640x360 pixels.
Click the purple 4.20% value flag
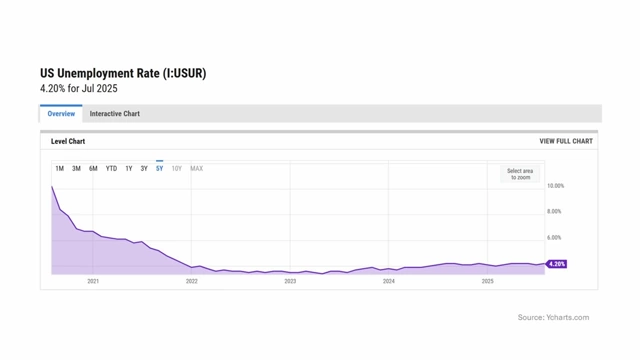[x=556, y=264]
